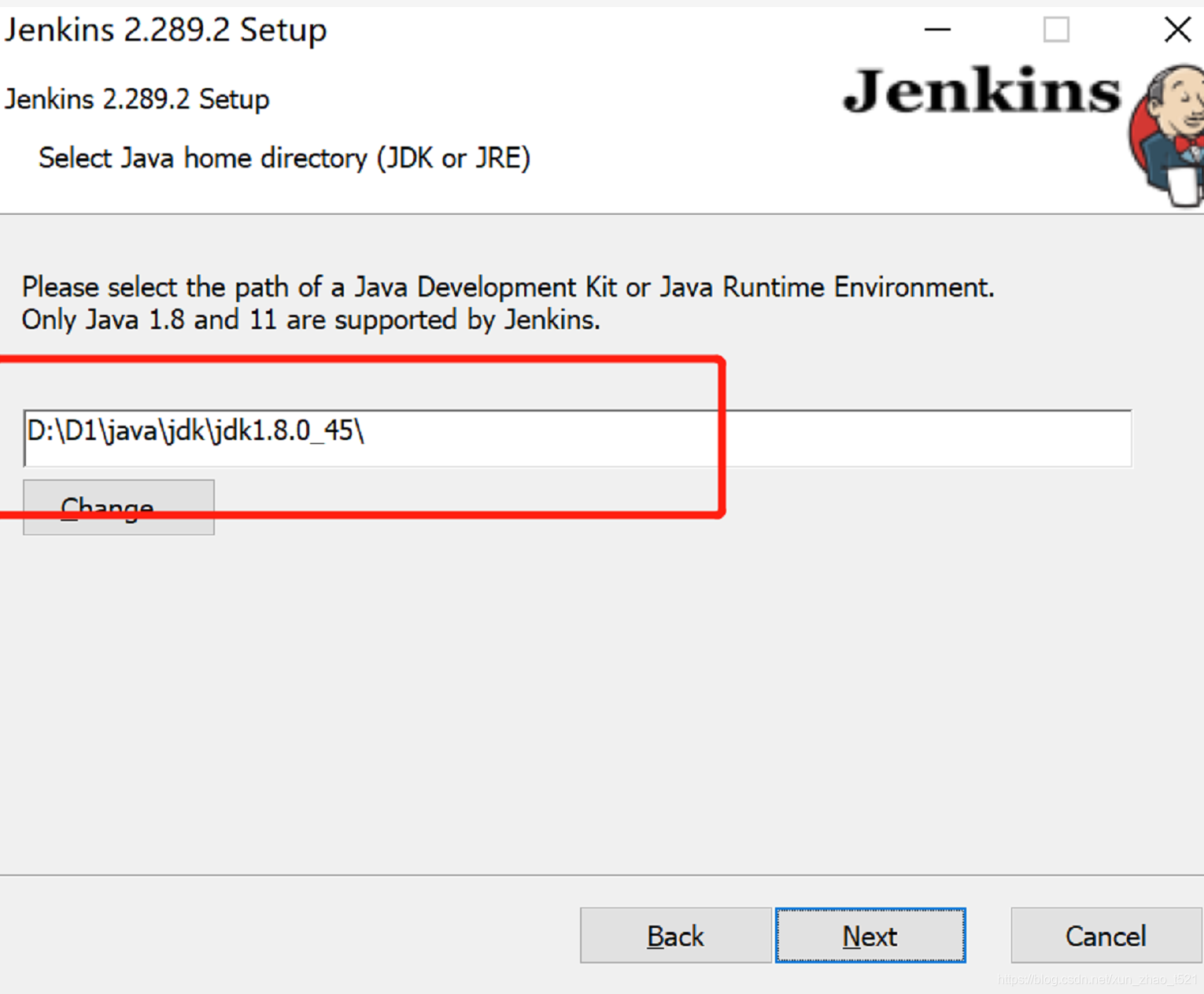This screenshot has height=994, width=1204.
Task: Click the bold Jenkins banner wordmark
Action: pos(981,91)
